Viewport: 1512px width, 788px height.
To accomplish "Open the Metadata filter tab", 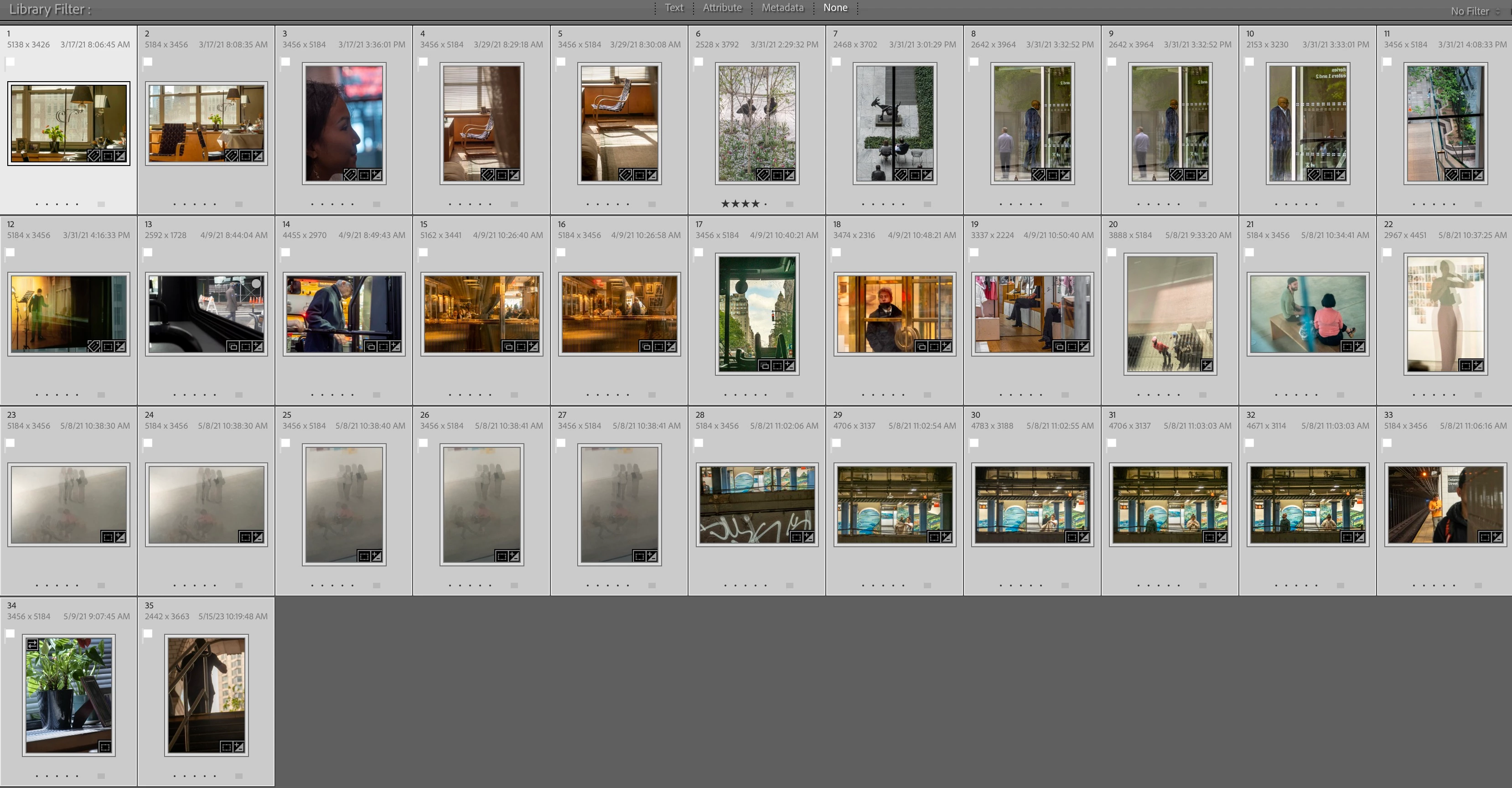I will (x=782, y=8).
